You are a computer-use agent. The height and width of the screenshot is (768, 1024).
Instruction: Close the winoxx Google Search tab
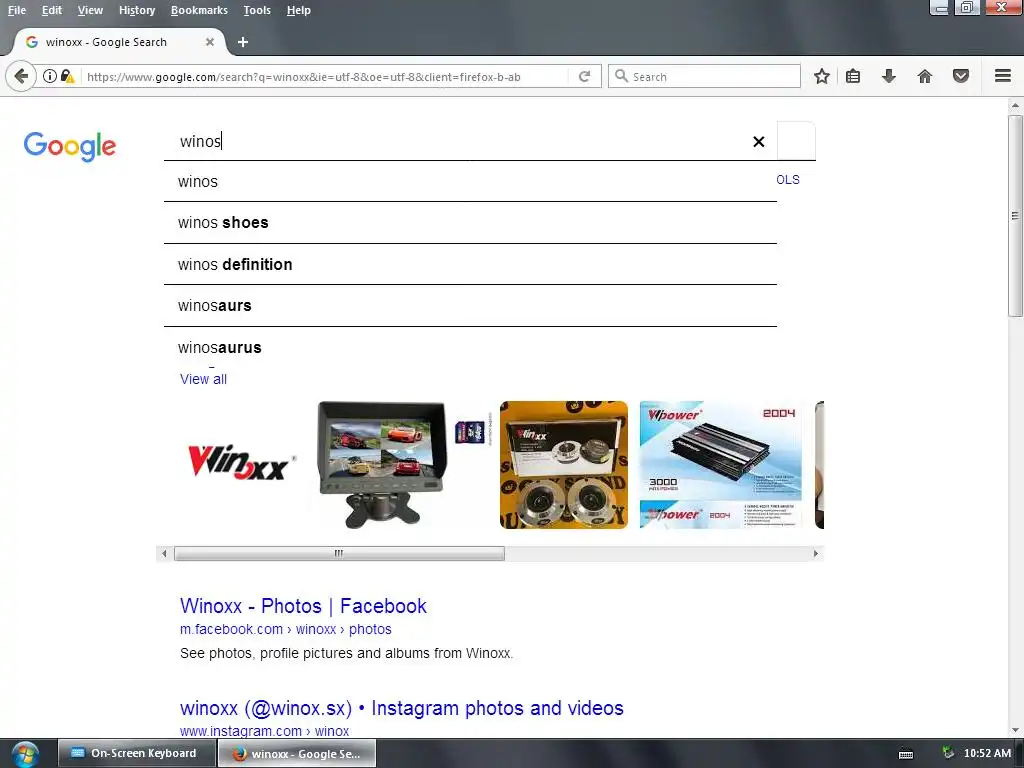tap(210, 42)
